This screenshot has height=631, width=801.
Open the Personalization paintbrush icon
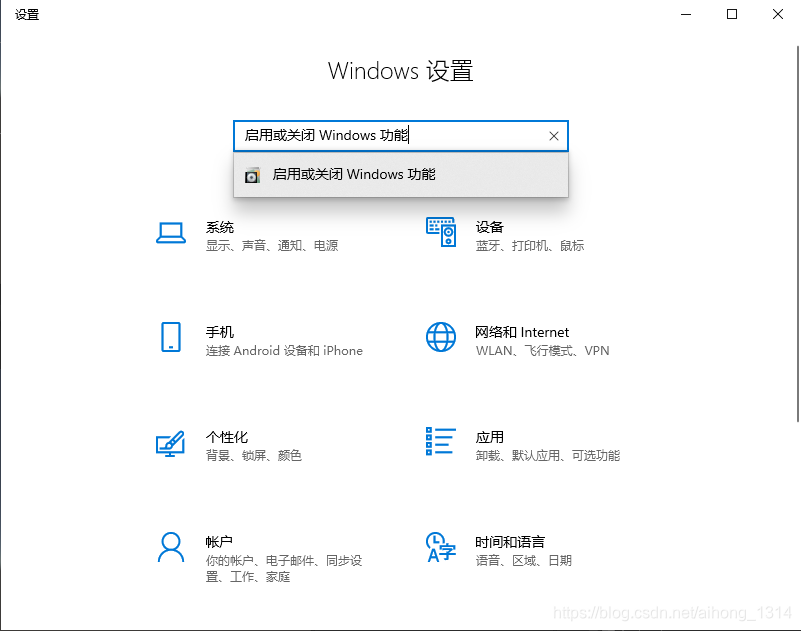(170, 443)
